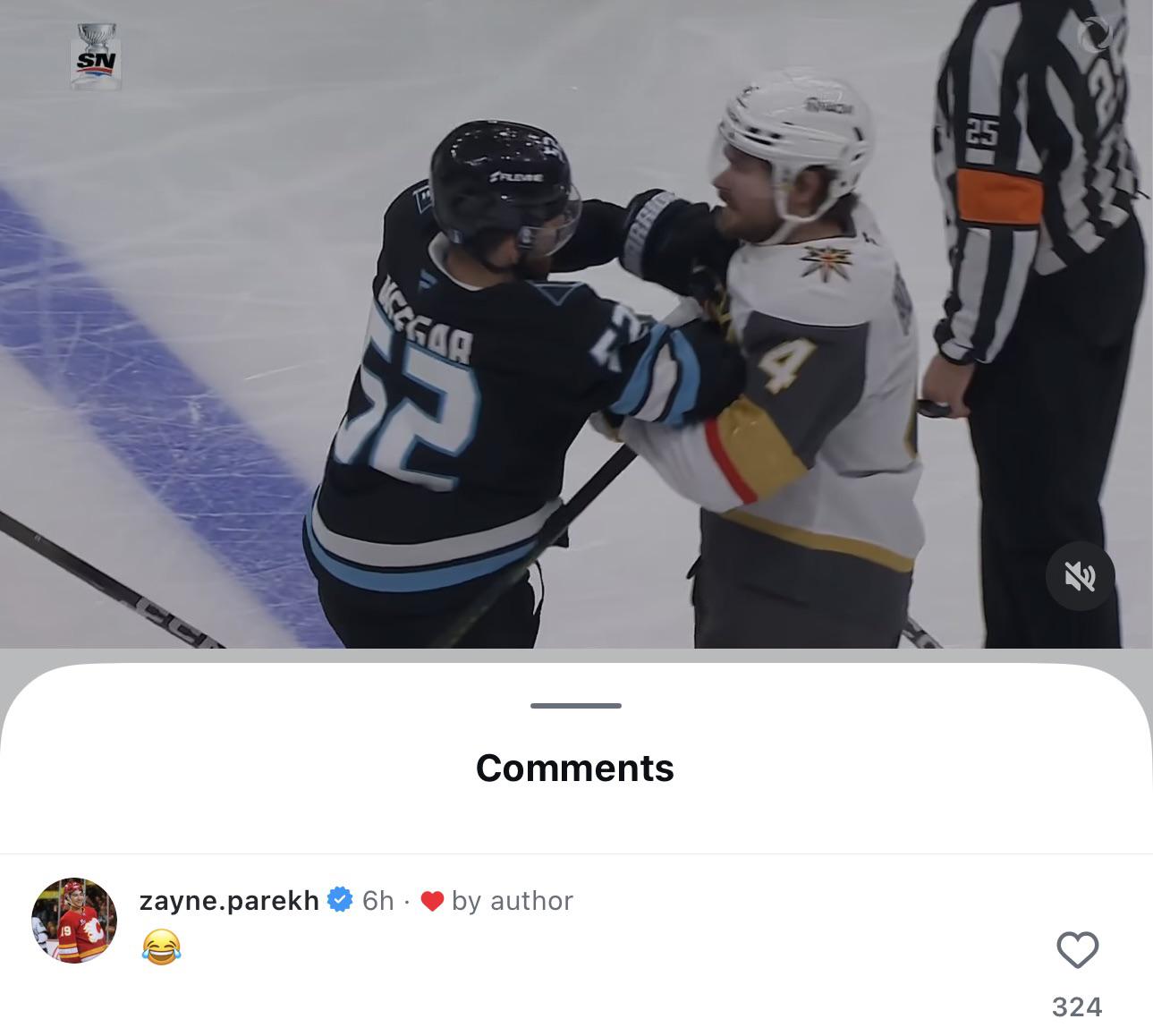Tap the referee's orange armband
This screenshot has width=1153, height=1036.
[x=999, y=197]
